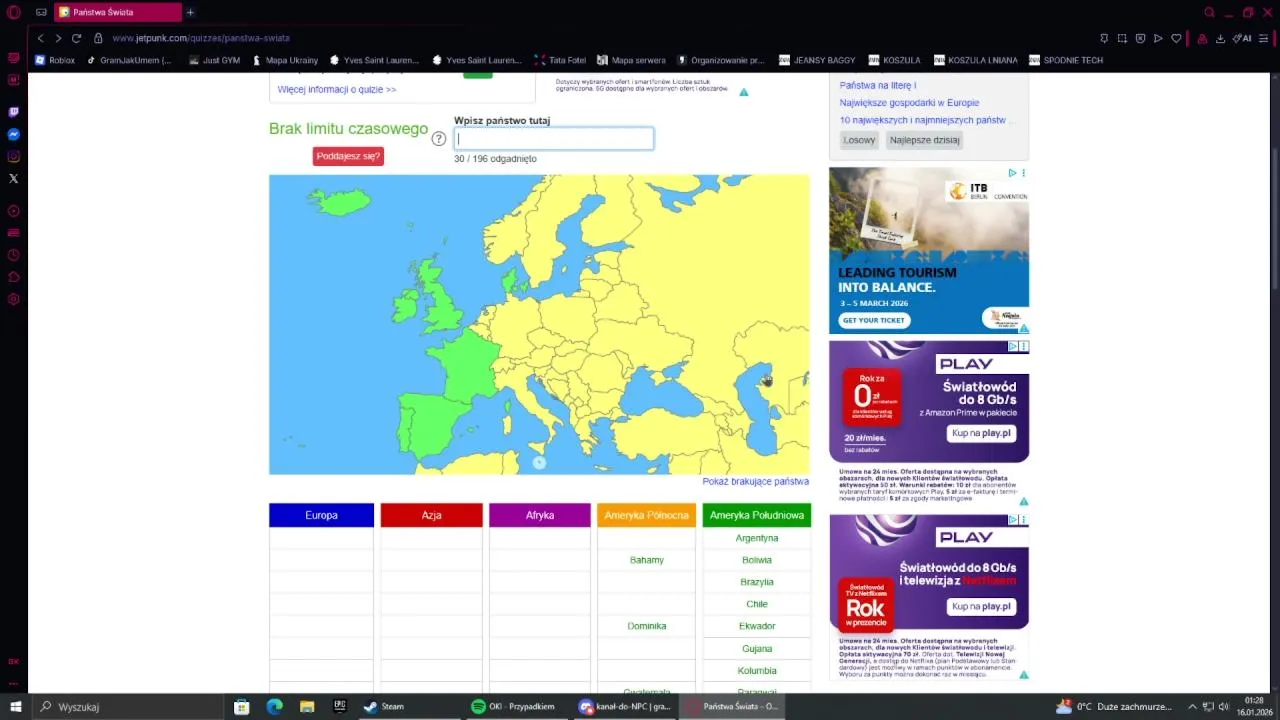
Task: Open Windows Start menu
Action: pos(15,706)
